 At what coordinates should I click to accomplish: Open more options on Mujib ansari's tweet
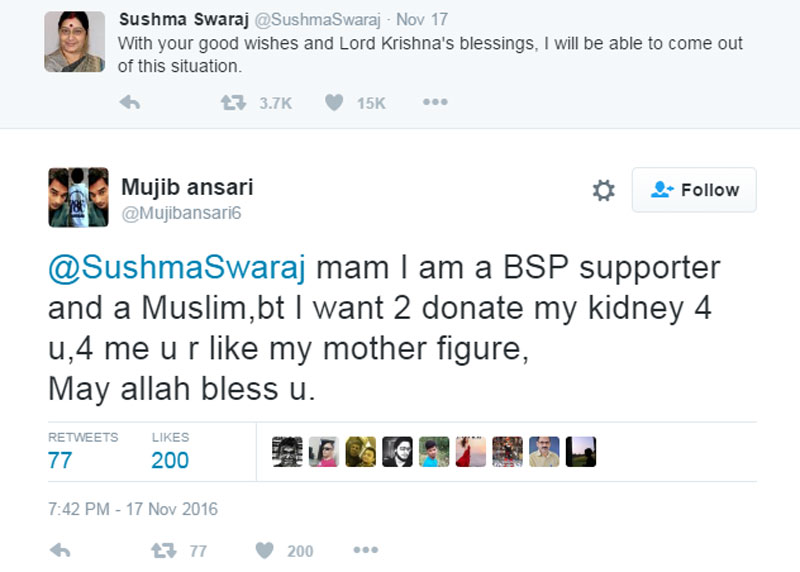(x=365, y=550)
